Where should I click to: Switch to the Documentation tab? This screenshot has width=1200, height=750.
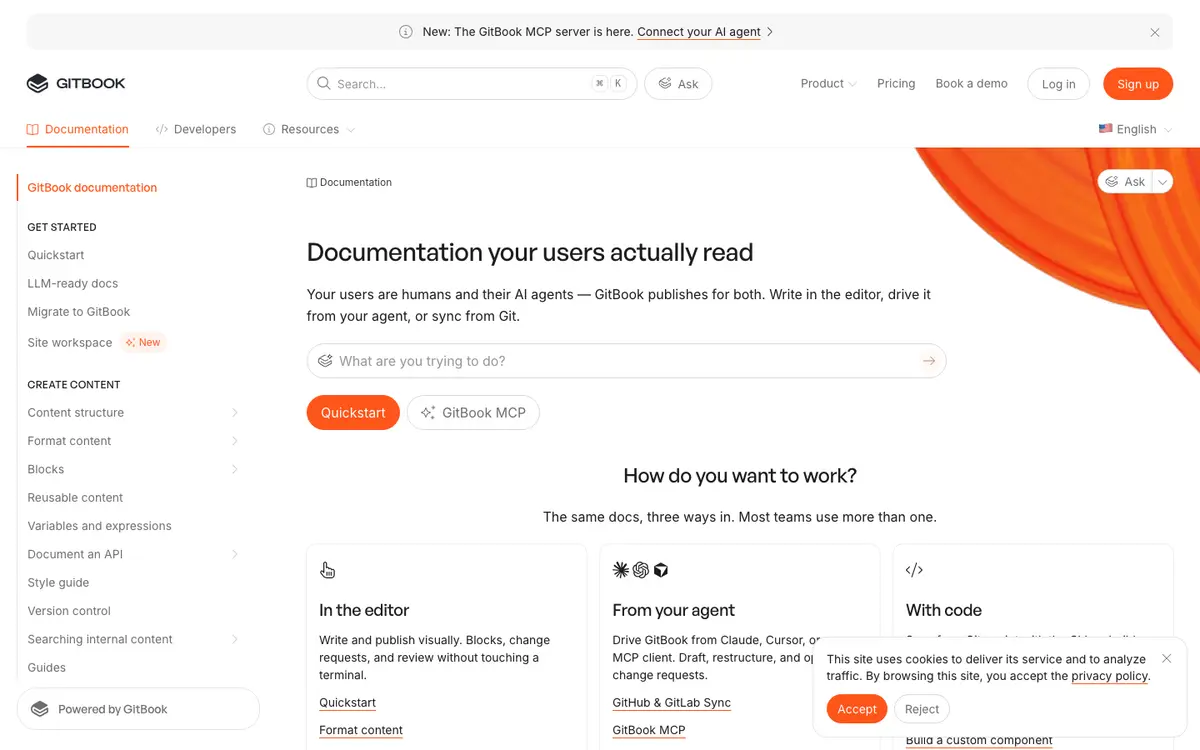pos(78,129)
